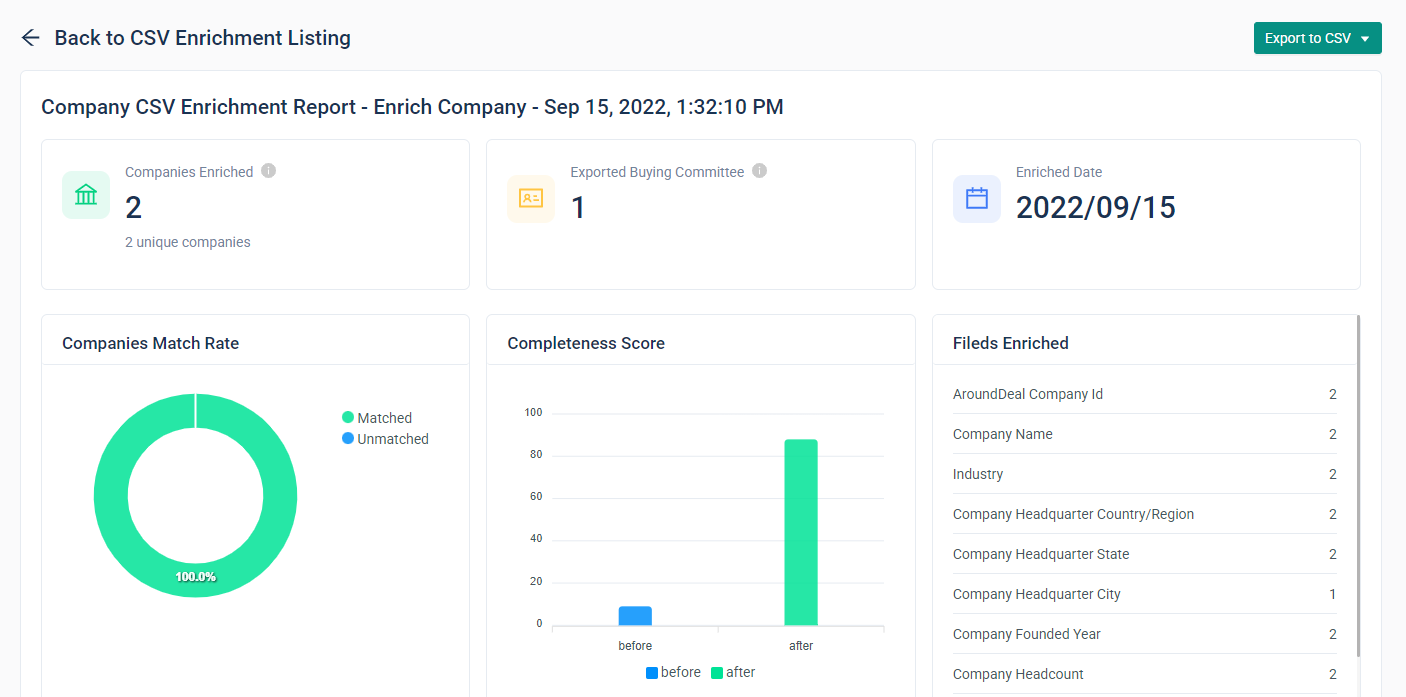The width and height of the screenshot is (1406, 697).
Task: Select the AroundDeal Company Id row
Action: pos(1144,394)
